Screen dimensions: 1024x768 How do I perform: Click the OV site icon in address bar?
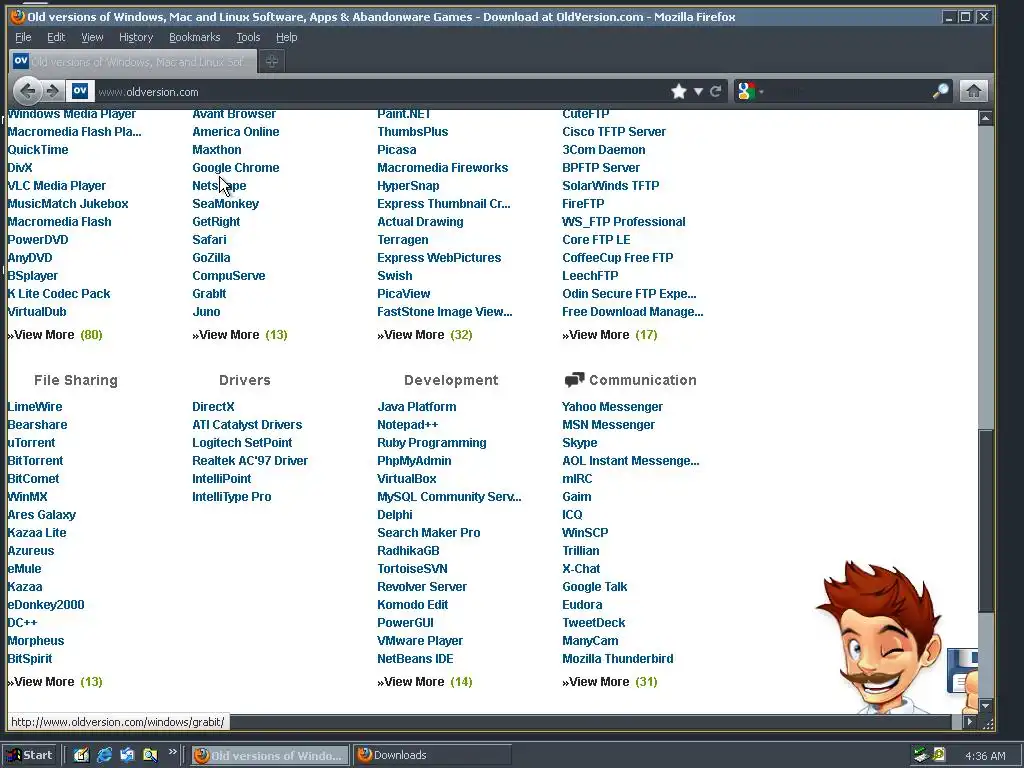click(80, 91)
